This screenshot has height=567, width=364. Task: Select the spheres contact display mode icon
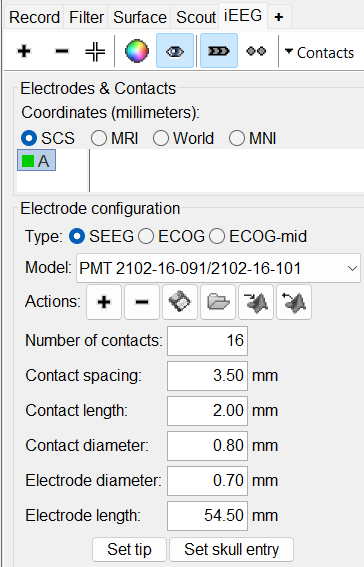(x=256, y=51)
